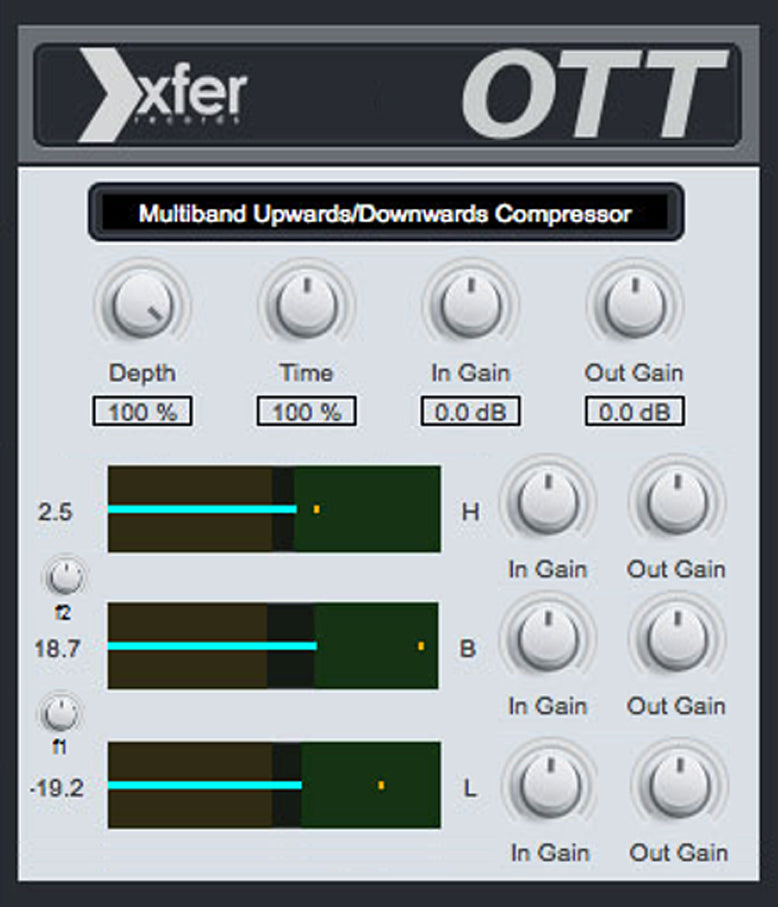Click the Time knob
The height and width of the screenshot is (907, 778).
[307, 306]
